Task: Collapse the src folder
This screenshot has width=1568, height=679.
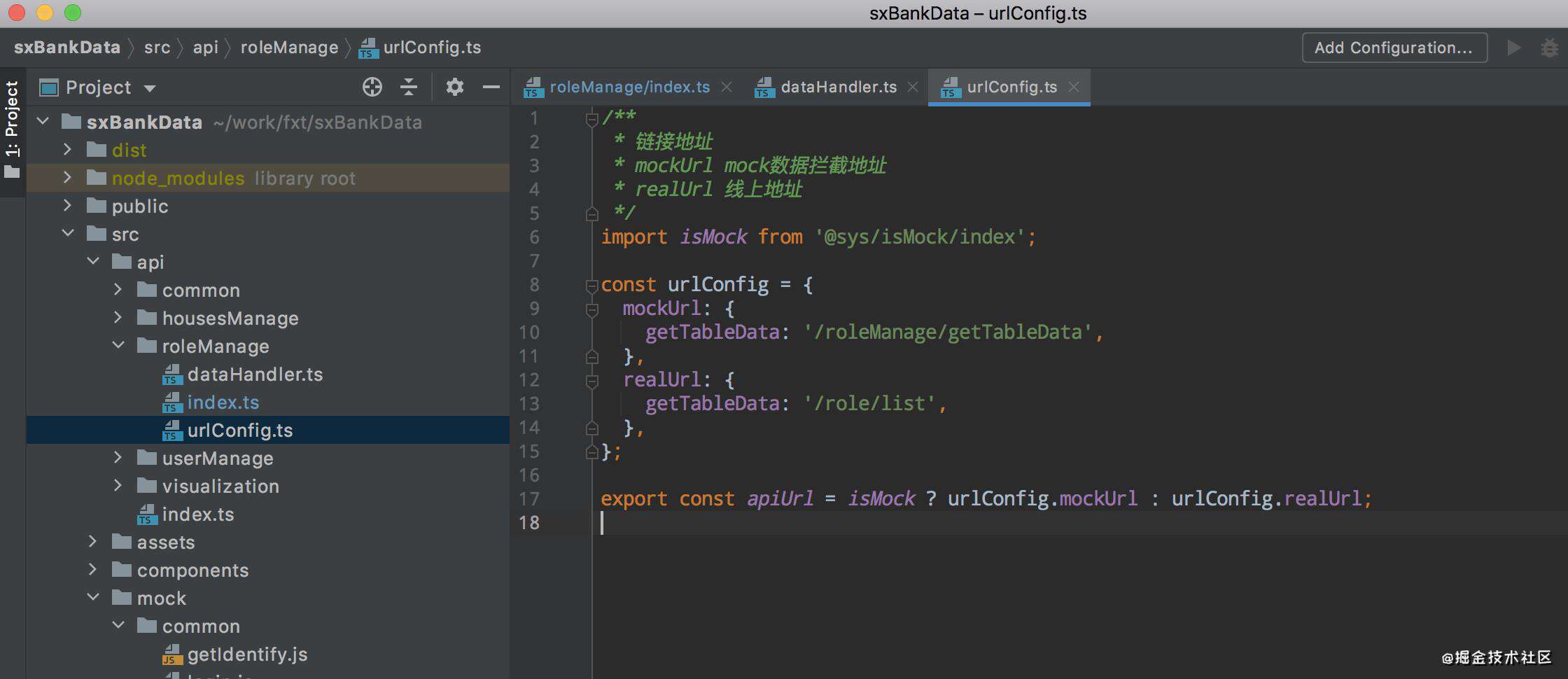Action: coord(68,233)
